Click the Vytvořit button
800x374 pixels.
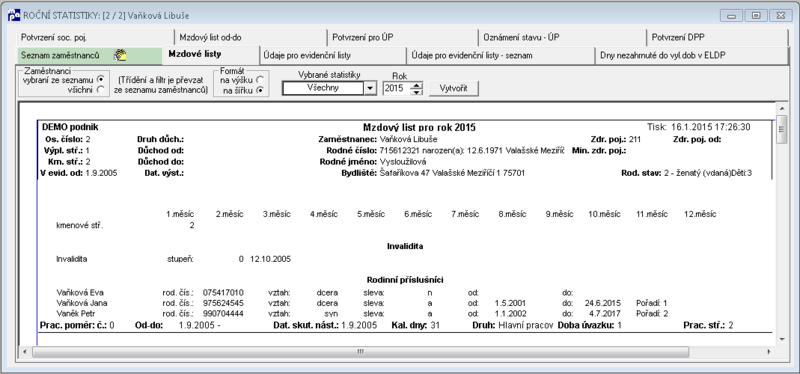coord(453,88)
